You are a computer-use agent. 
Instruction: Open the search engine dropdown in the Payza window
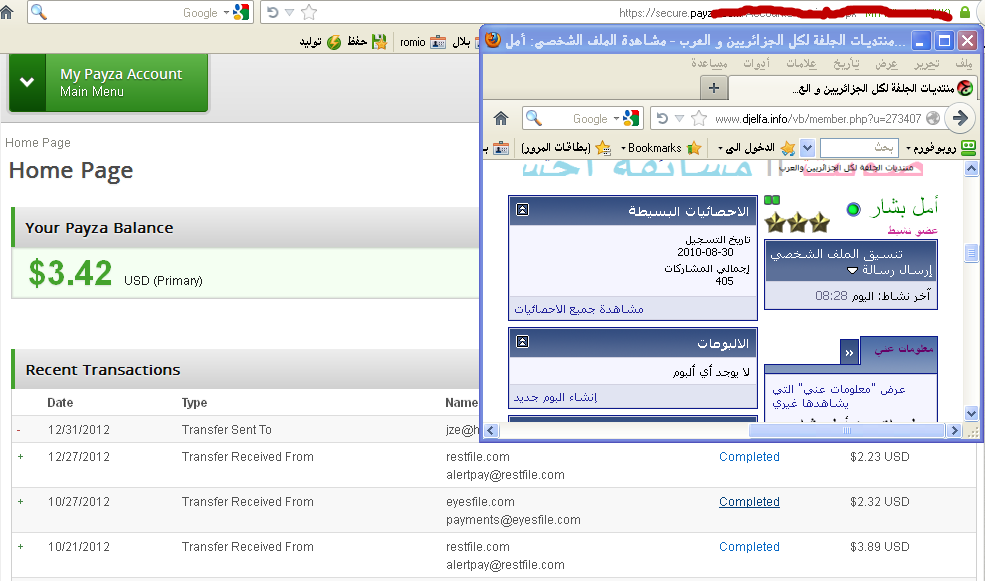pyautogui.click(x=226, y=13)
